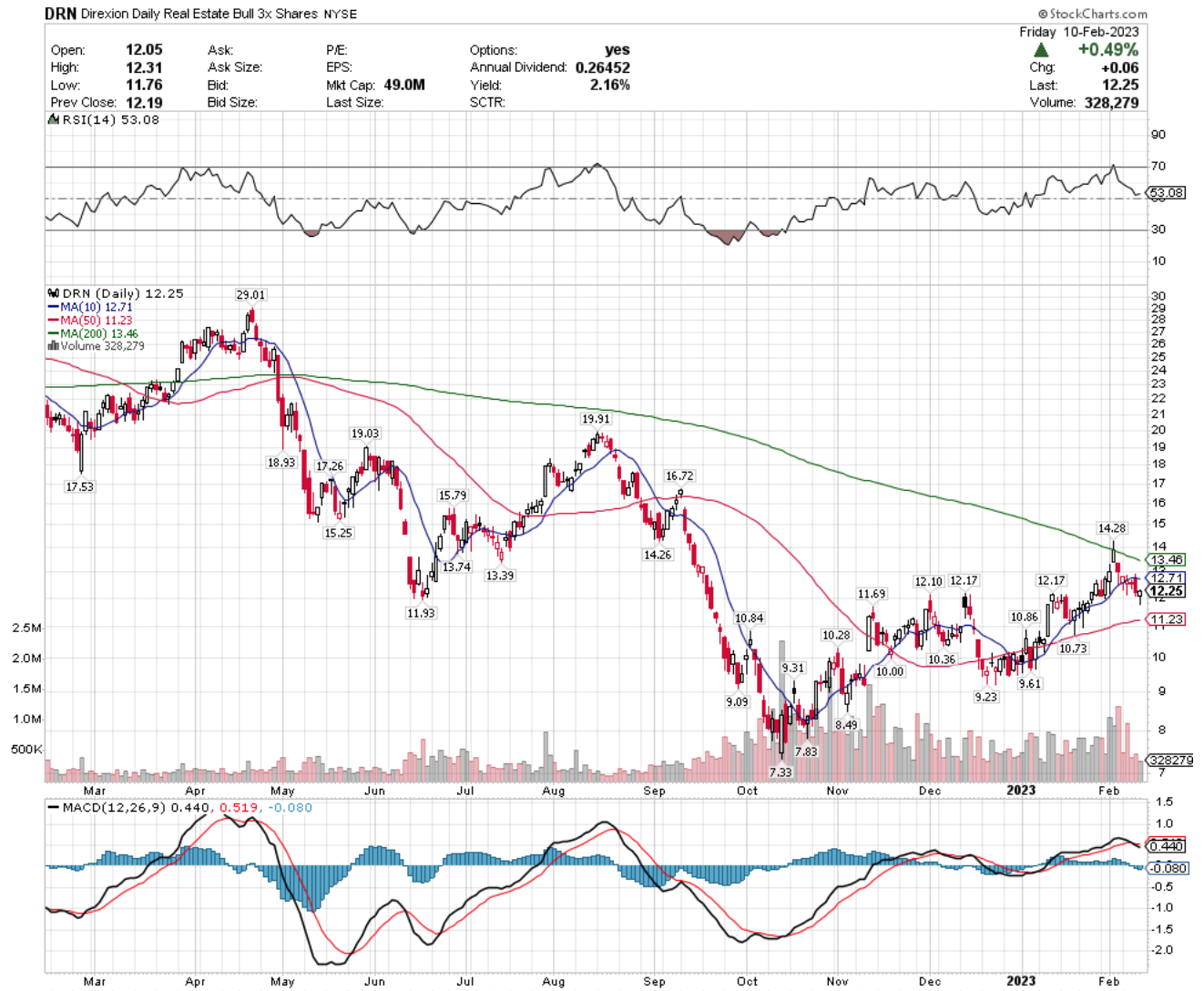Click the 11.93 June low annotation
1204x991 pixels.
coord(421,614)
